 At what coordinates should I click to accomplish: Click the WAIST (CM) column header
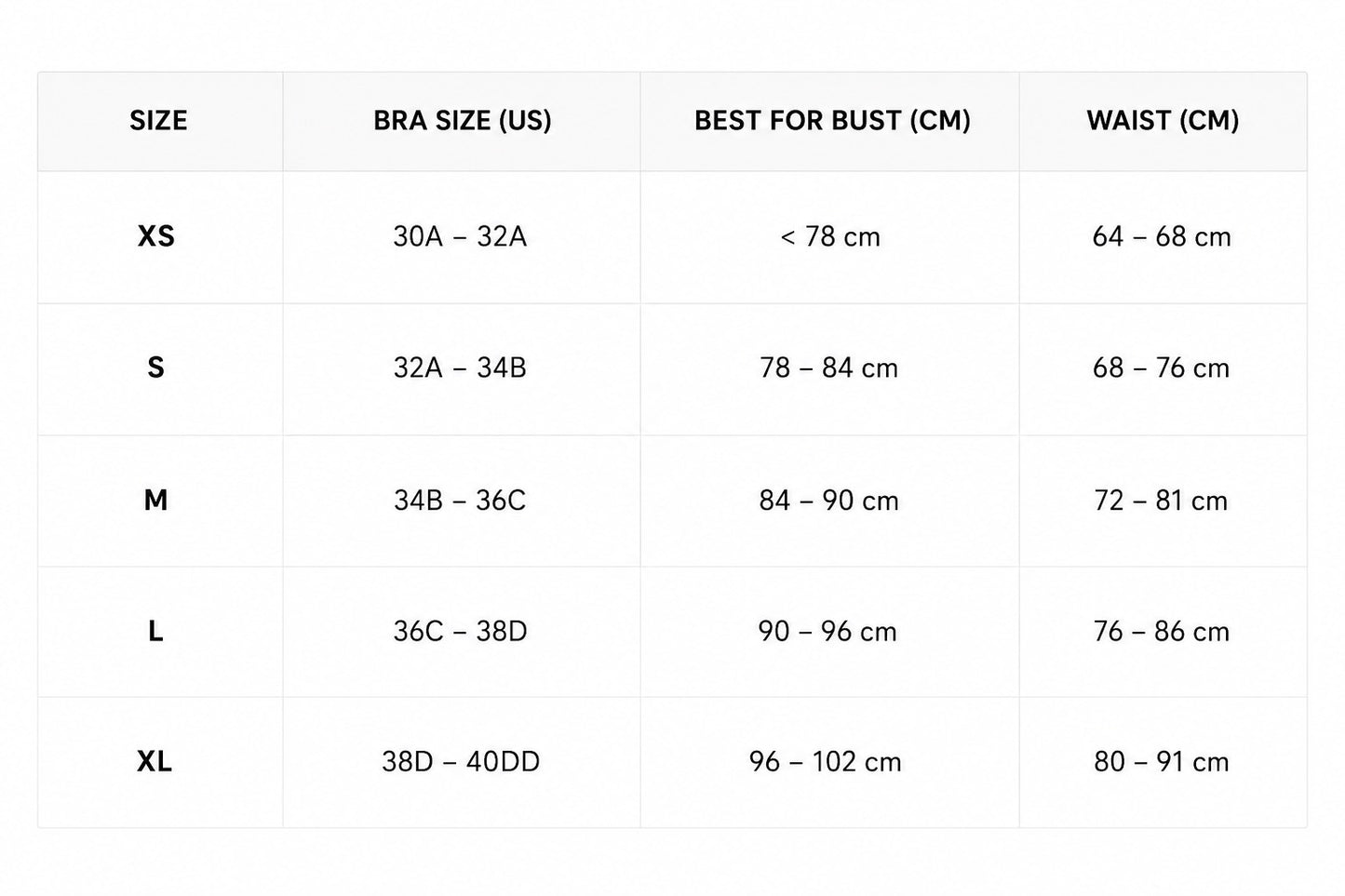pyautogui.click(x=1163, y=121)
